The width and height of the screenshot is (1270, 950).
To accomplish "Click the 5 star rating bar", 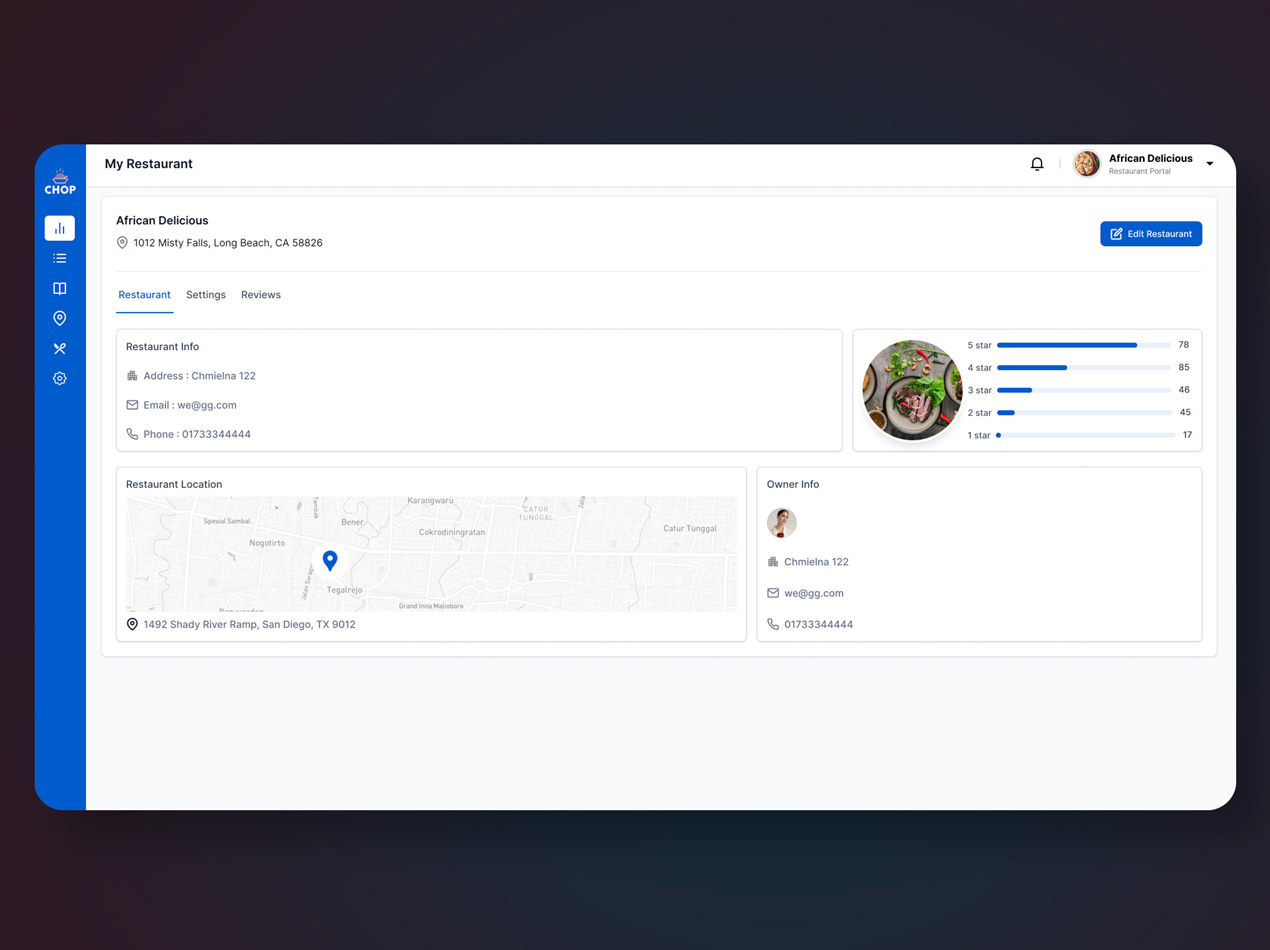I will coord(1084,345).
